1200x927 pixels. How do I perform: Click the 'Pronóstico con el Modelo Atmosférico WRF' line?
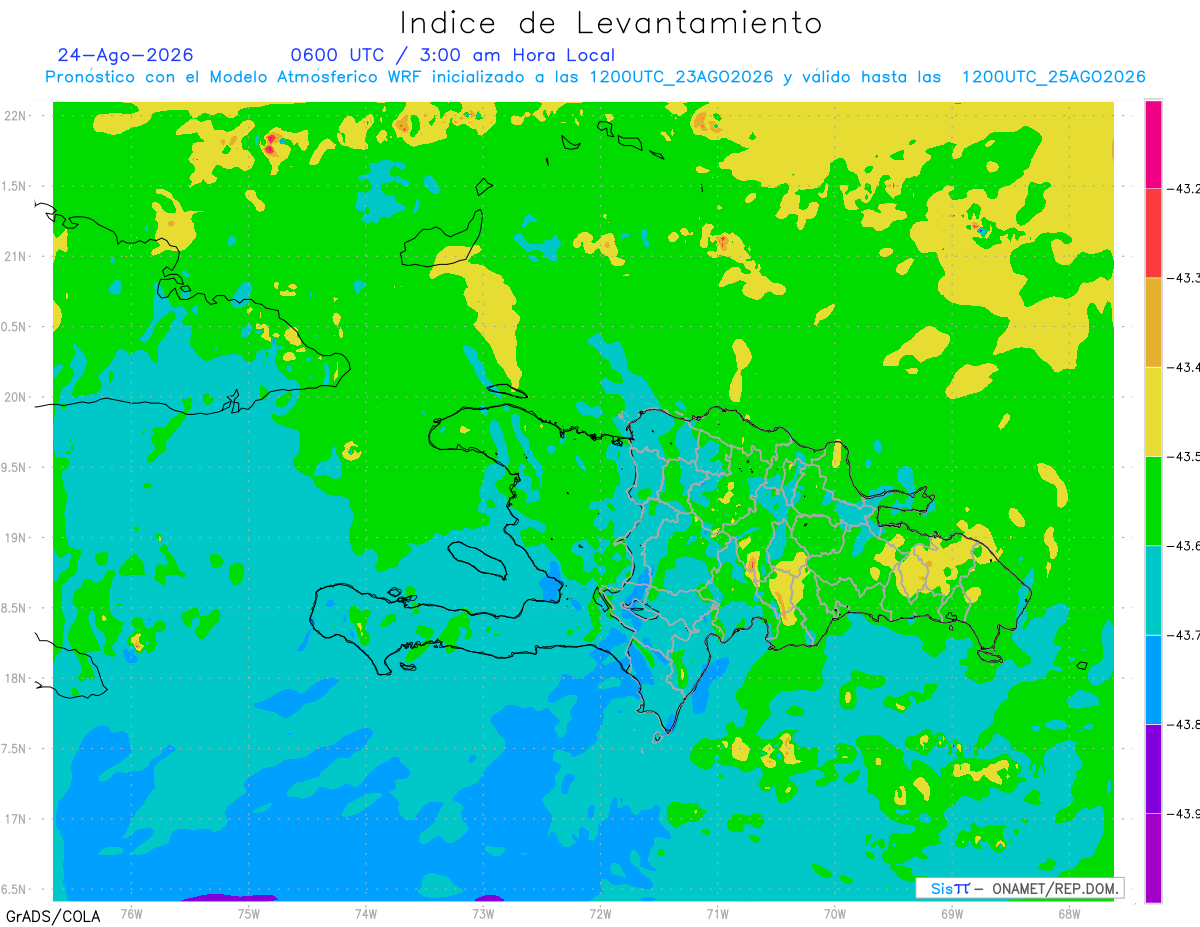coord(595,77)
